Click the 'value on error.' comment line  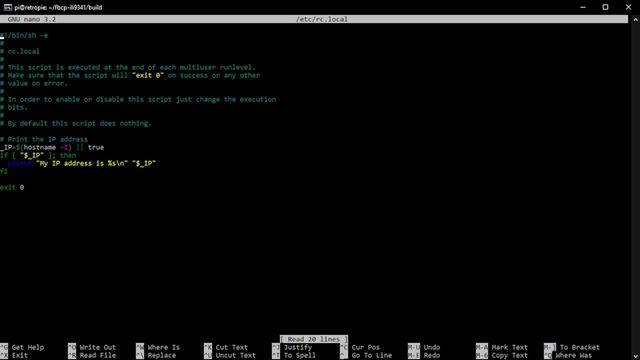[34, 83]
